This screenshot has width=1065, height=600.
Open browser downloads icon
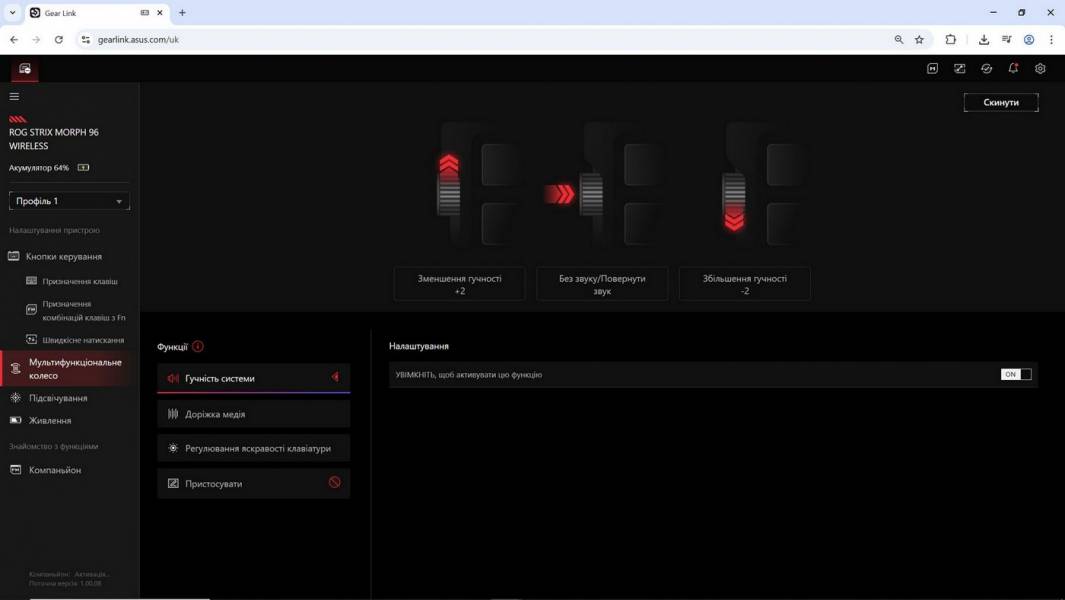(x=983, y=39)
